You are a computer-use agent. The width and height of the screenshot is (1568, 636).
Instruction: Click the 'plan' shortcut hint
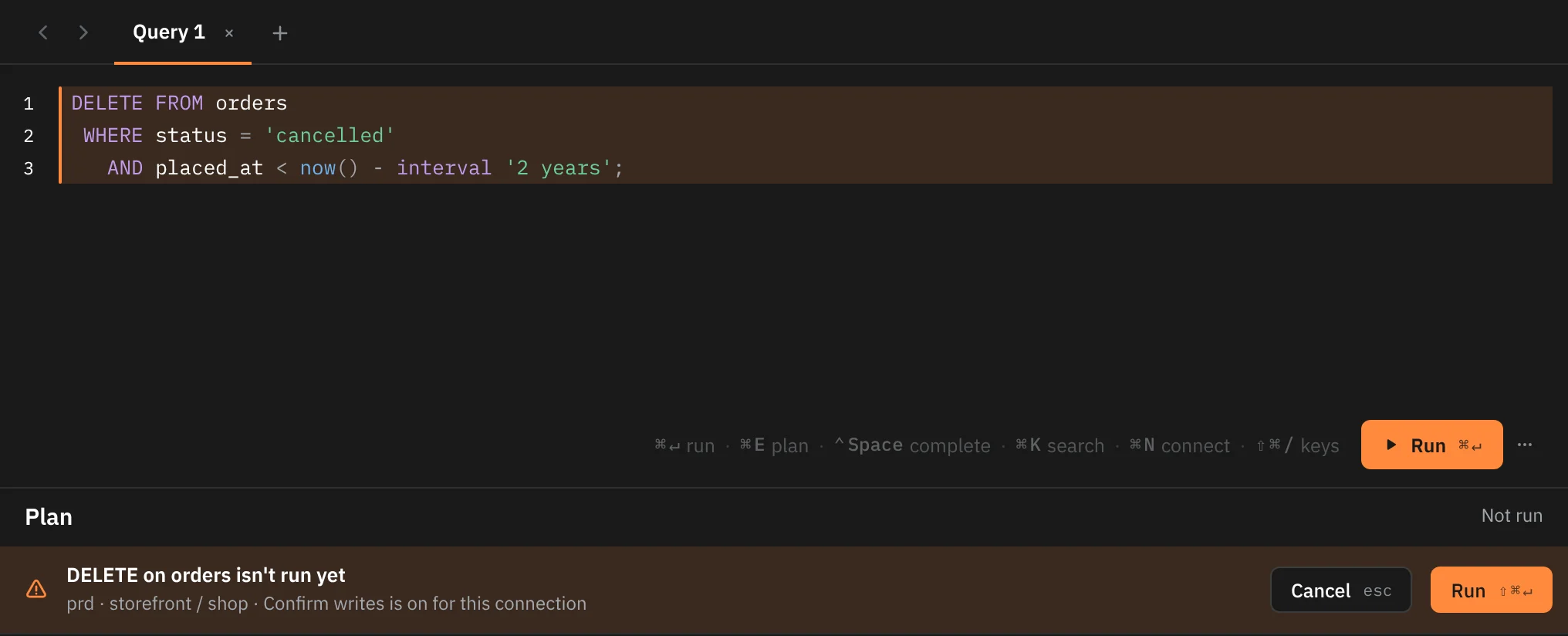tap(774, 445)
